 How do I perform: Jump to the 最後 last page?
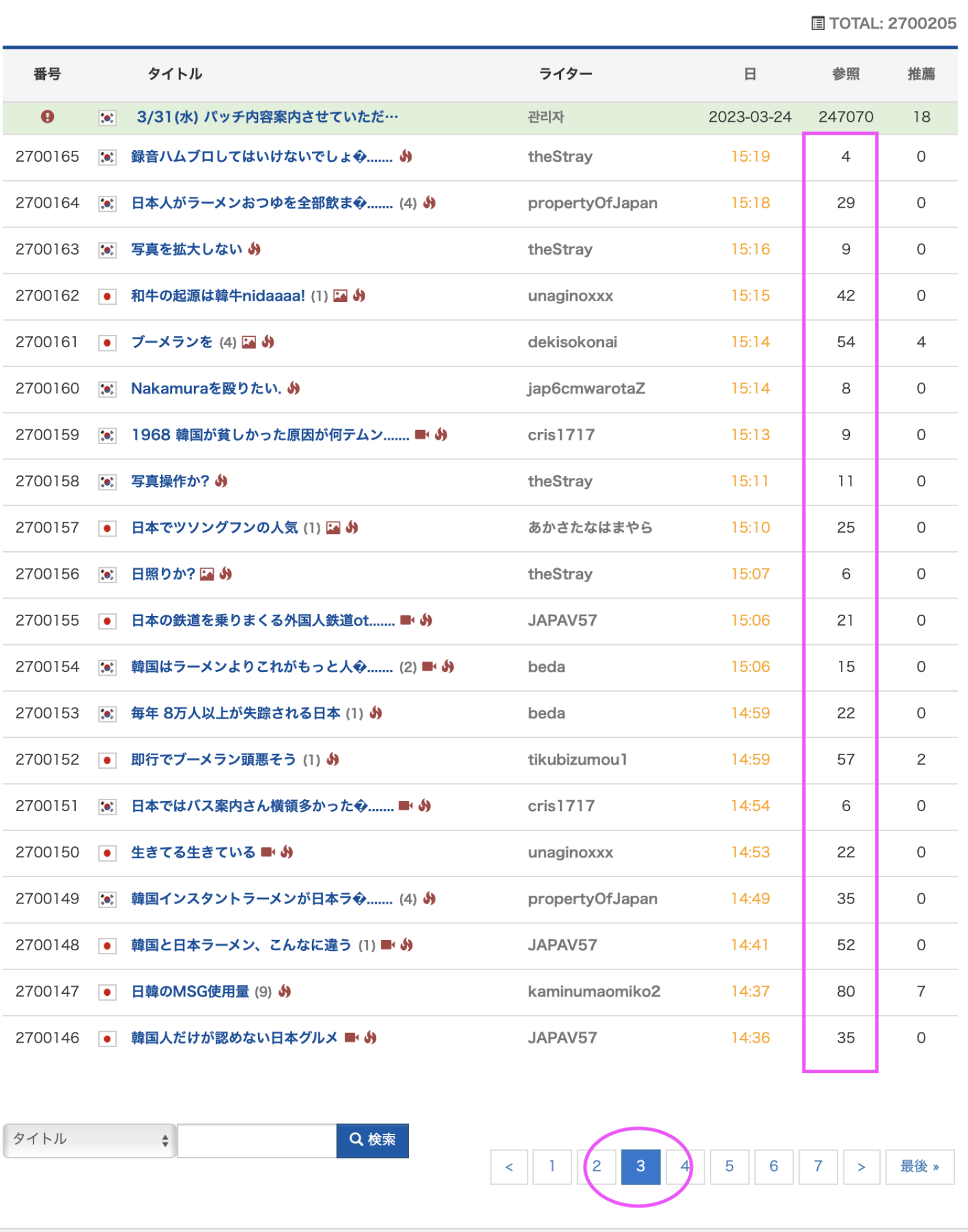tap(919, 1166)
